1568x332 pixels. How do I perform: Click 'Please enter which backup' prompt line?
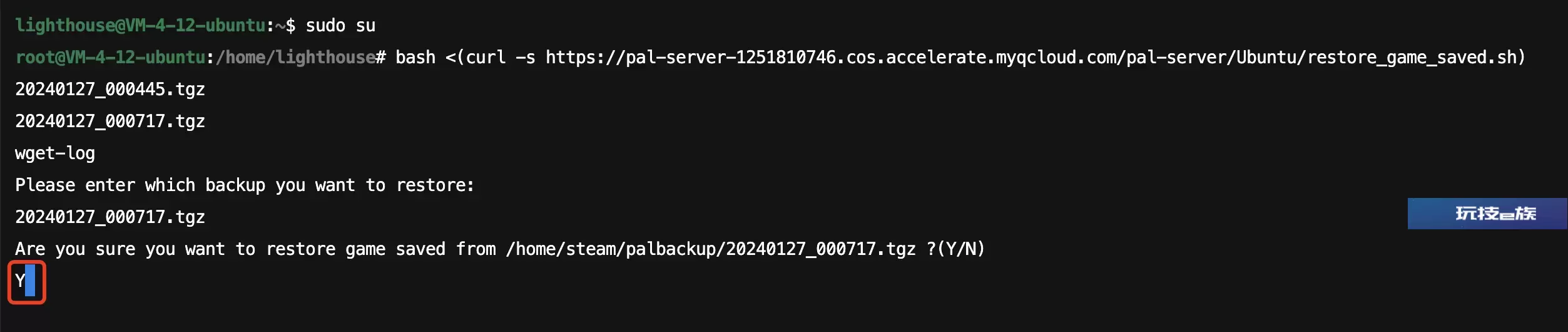coord(245,185)
